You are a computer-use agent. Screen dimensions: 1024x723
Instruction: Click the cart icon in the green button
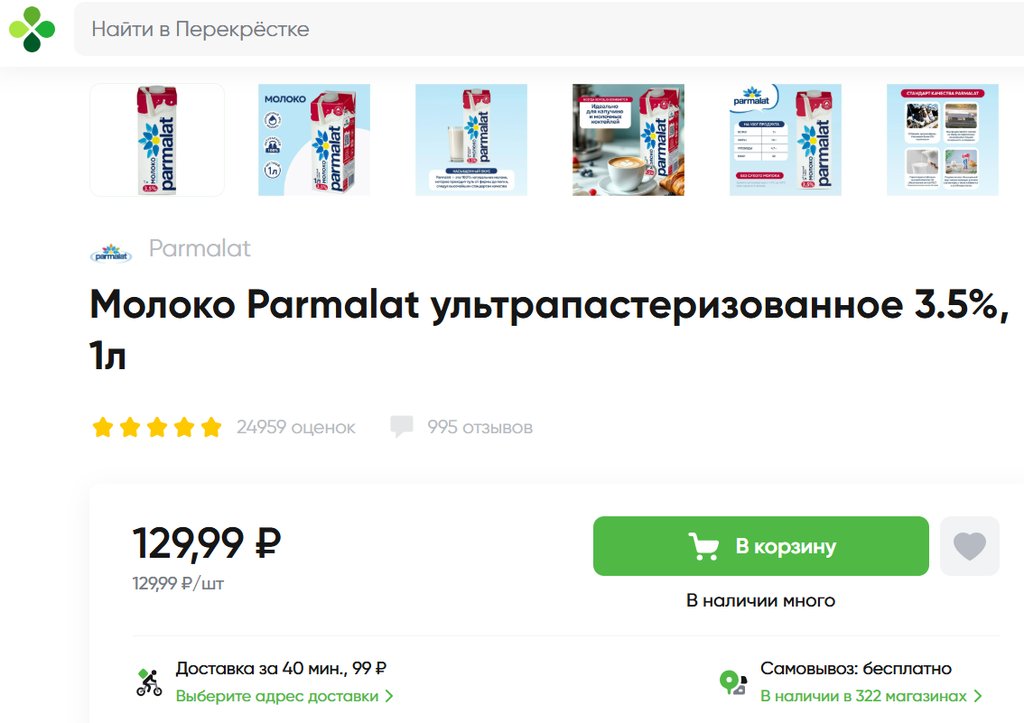704,546
